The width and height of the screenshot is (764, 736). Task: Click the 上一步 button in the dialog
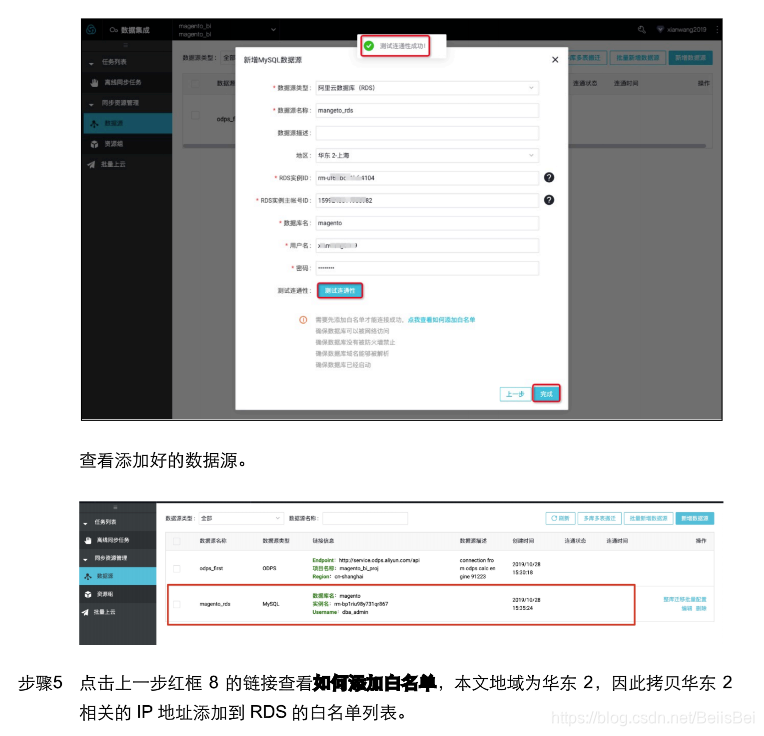[x=515, y=394]
